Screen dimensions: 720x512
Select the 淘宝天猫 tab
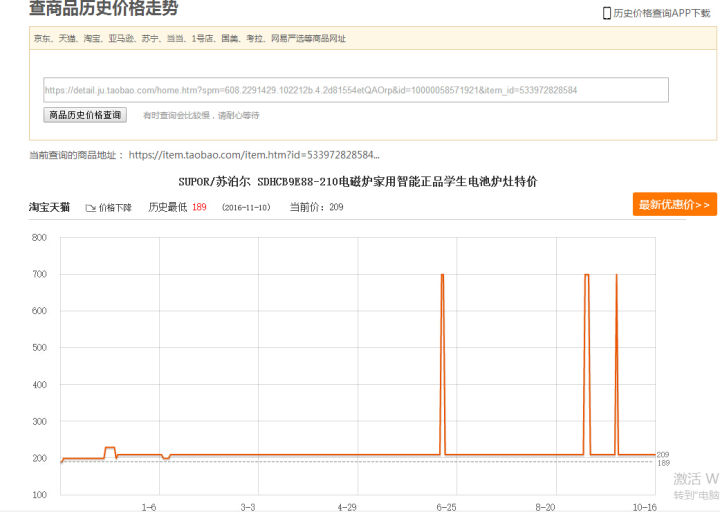49,207
